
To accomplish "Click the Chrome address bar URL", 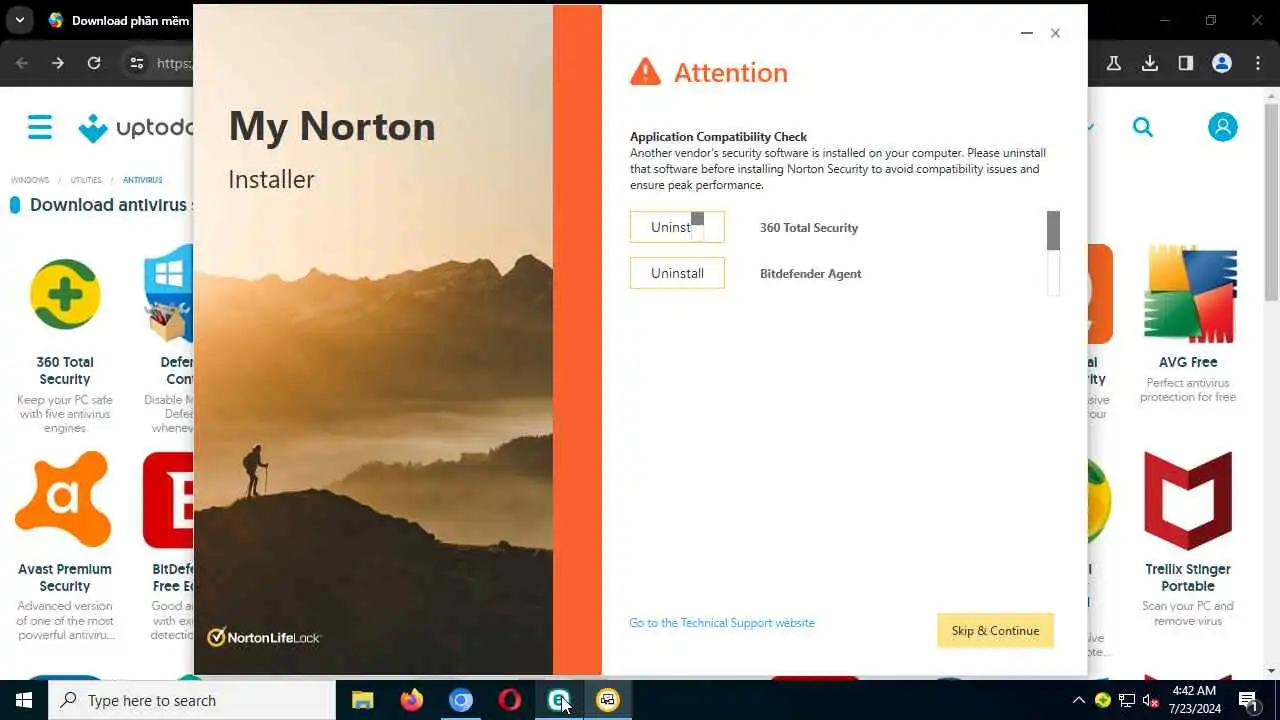I will [x=174, y=63].
